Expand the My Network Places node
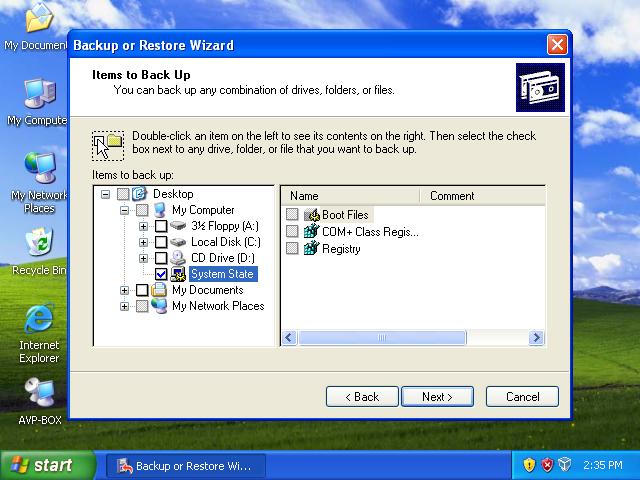The width and height of the screenshot is (640, 480). (x=124, y=306)
